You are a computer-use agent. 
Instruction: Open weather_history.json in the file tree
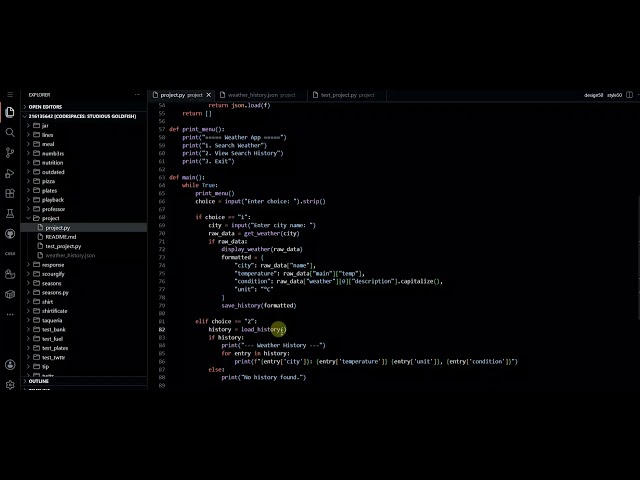[x=84, y=256]
